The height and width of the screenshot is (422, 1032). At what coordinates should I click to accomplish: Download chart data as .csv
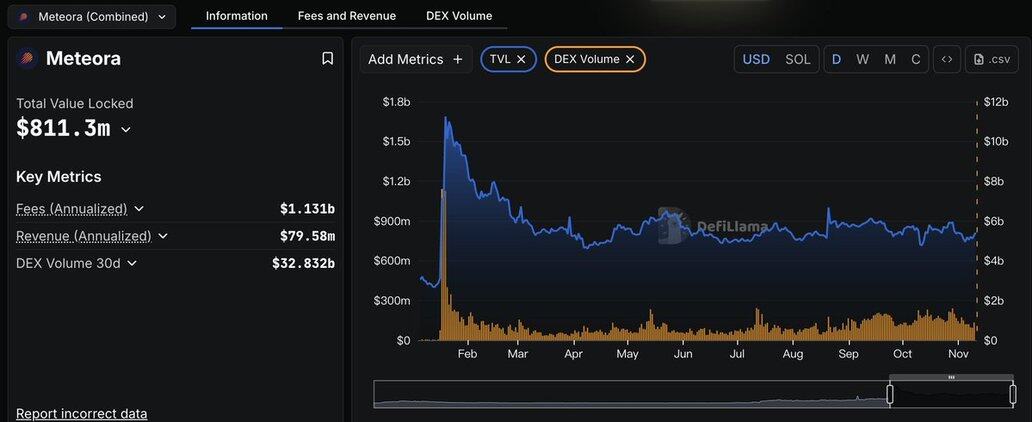pyautogui.click(x=990, y=59)
